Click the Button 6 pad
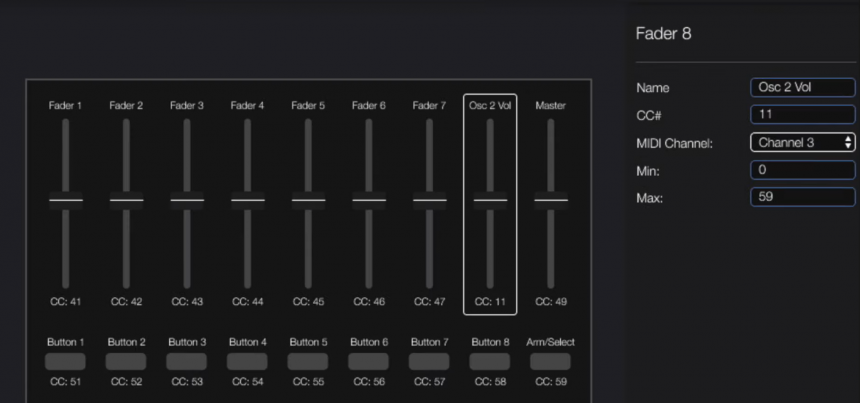This screenshot has height=403, width=860. tap(369, 362)
